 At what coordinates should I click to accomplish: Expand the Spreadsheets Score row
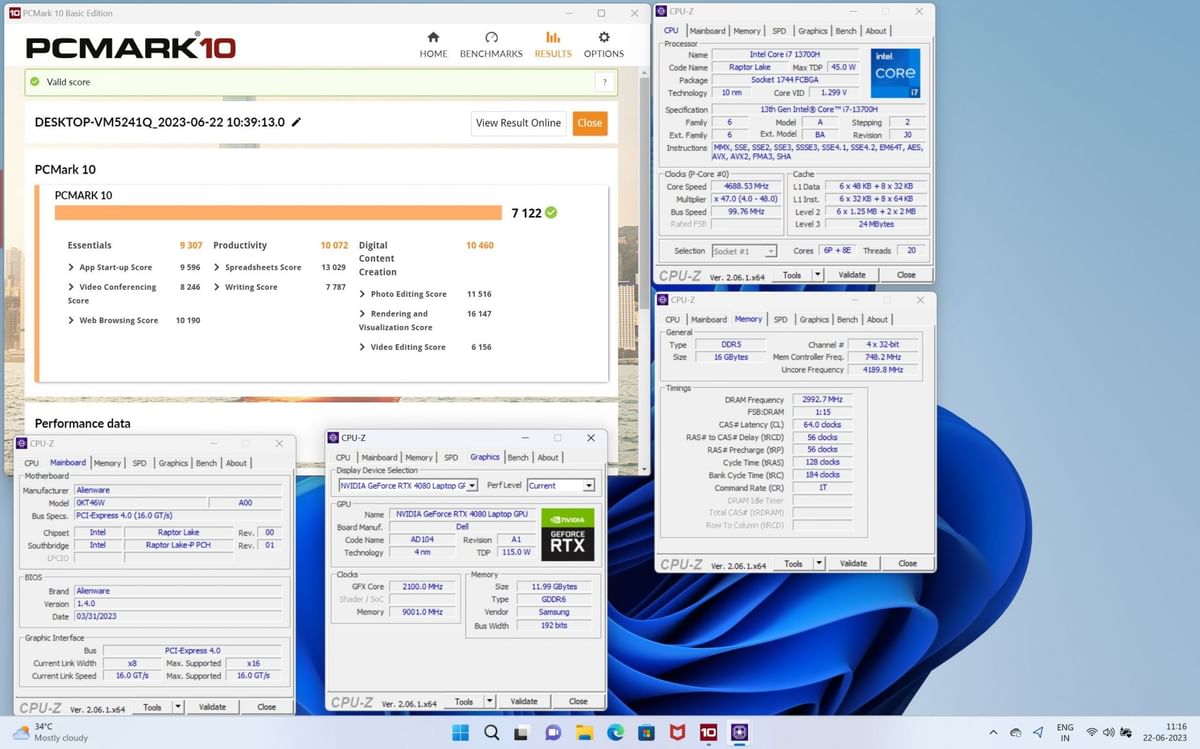217,267
